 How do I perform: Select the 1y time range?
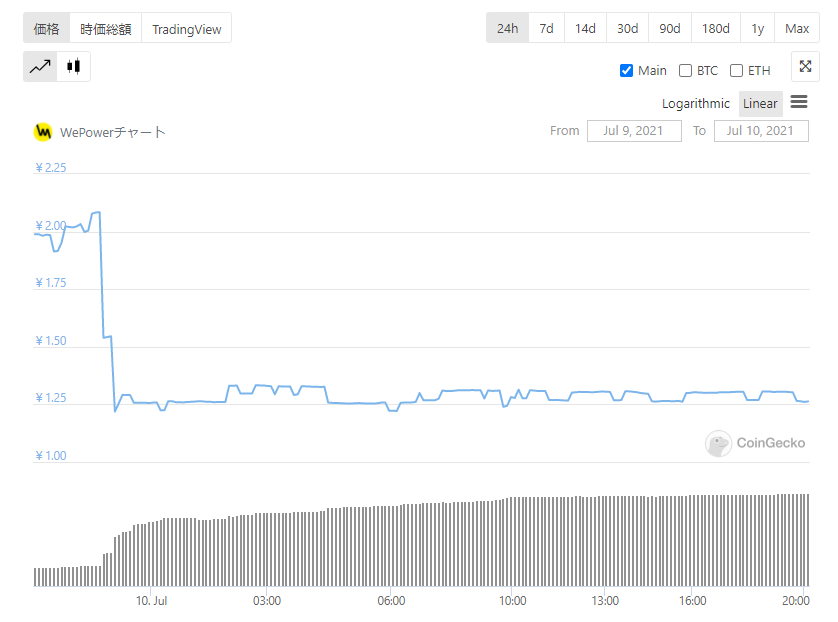757,28
